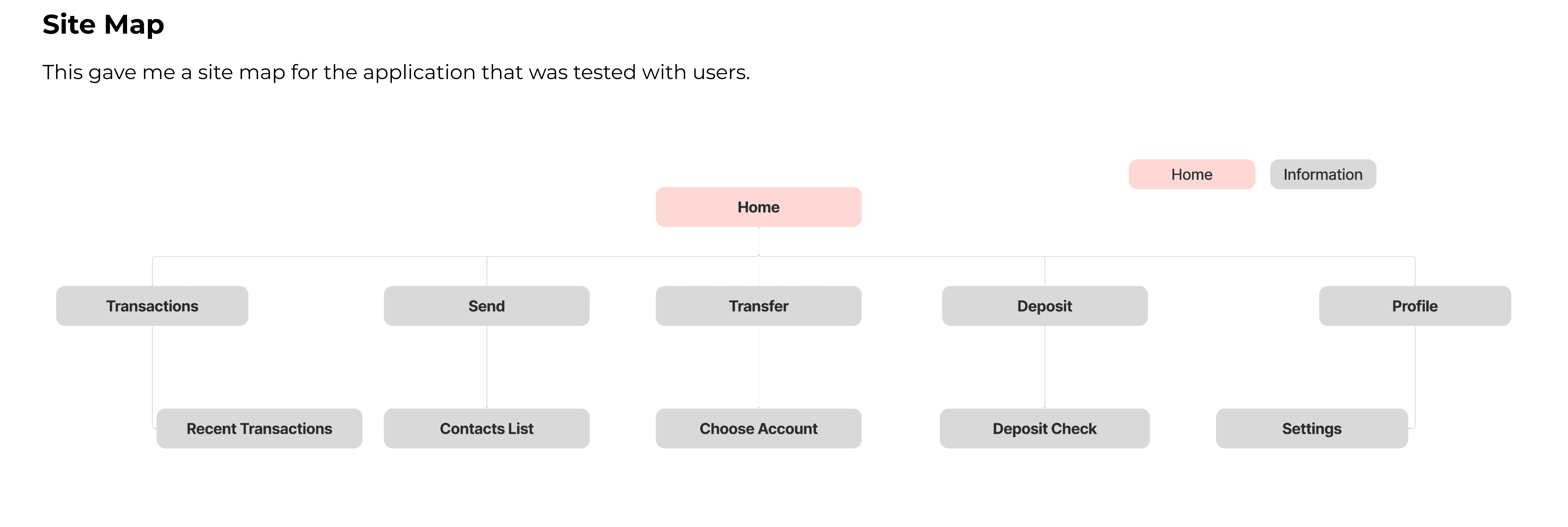
Task: Click the Site Map heading
Action: pos(103,24)
